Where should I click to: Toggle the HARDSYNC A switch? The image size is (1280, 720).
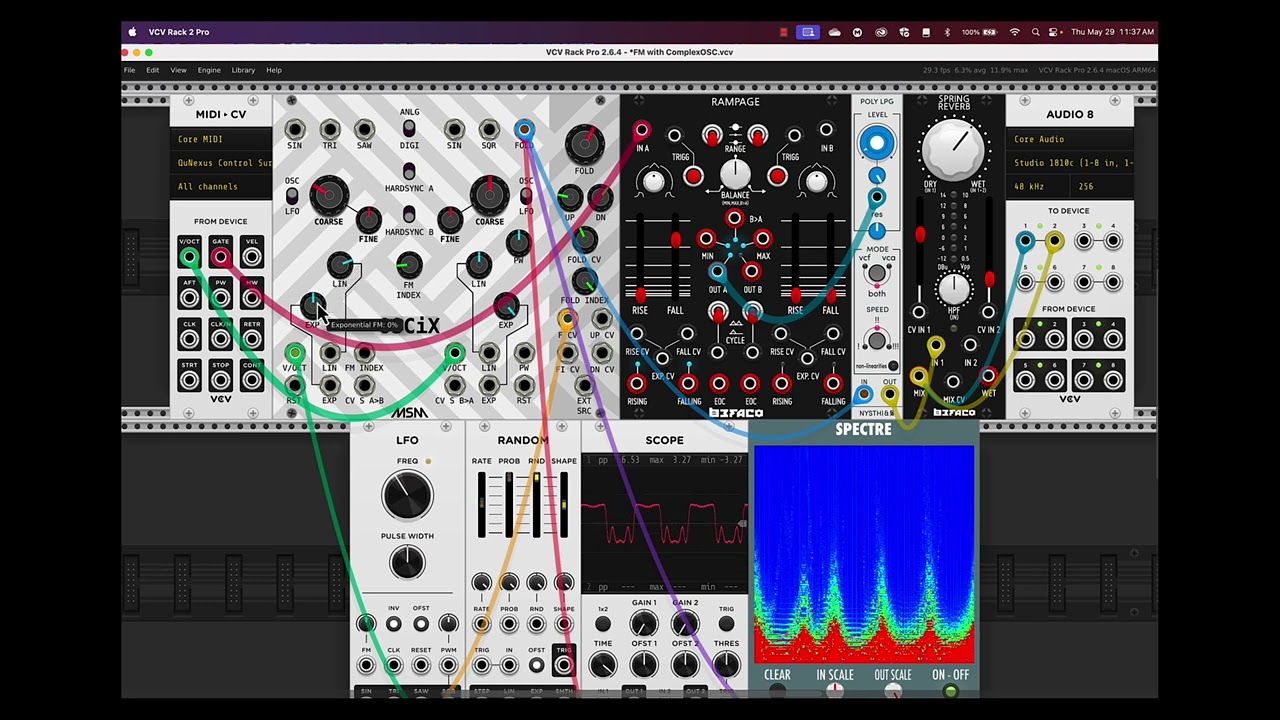pos(408,171)
